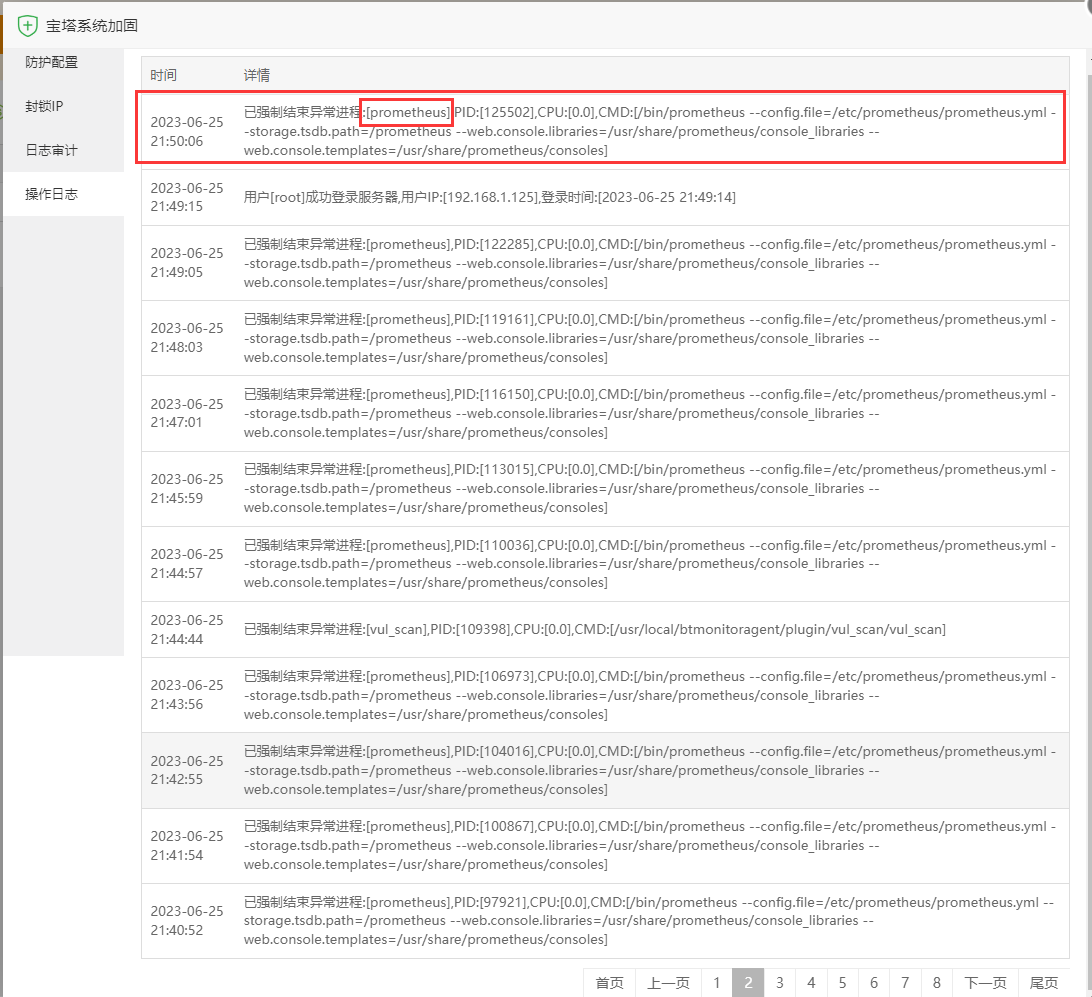Click current page 2 button
Screen dimensions: 1092x997
coord(747,983)
